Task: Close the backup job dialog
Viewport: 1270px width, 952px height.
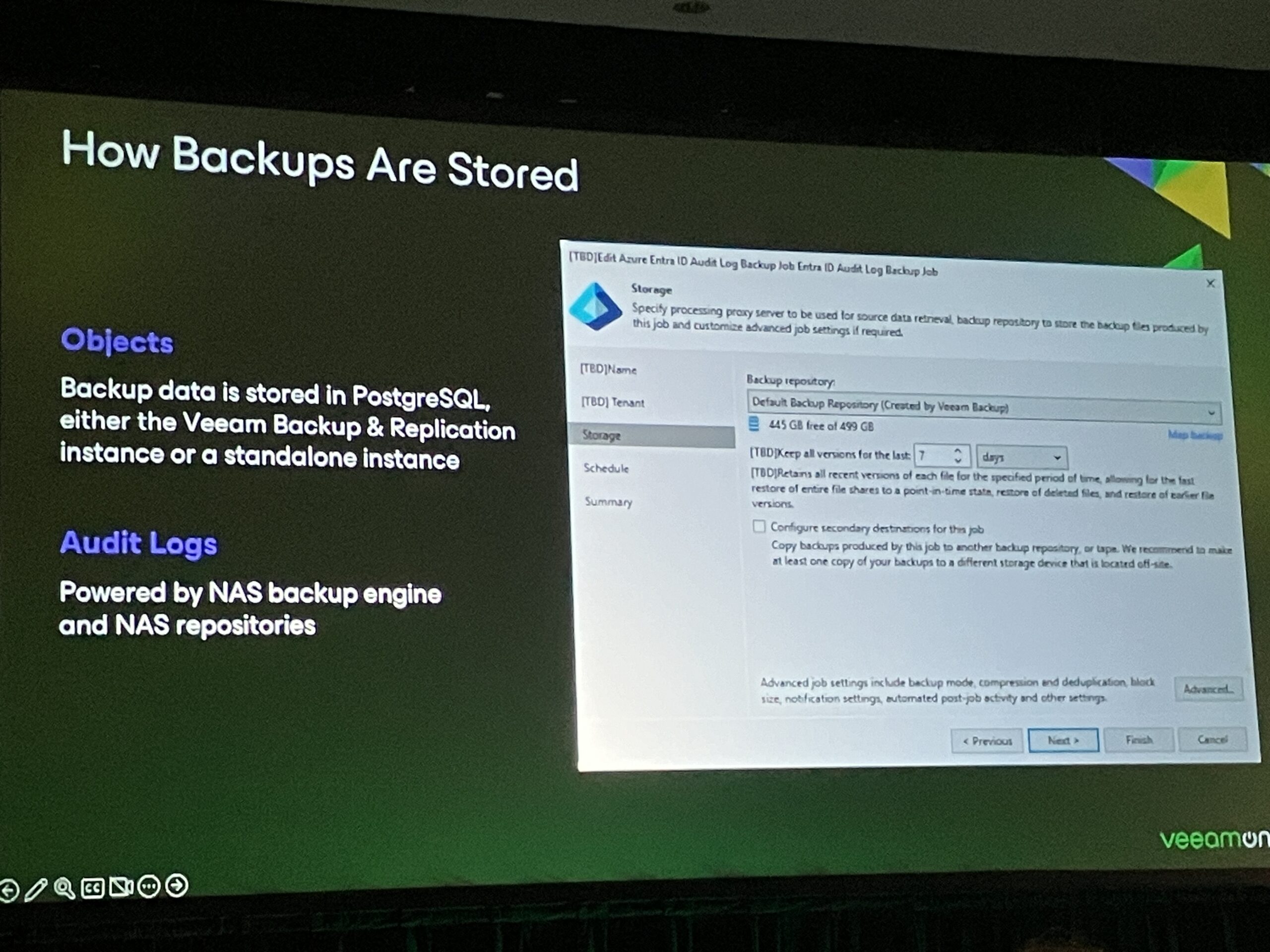Action: coord(1210,283)
